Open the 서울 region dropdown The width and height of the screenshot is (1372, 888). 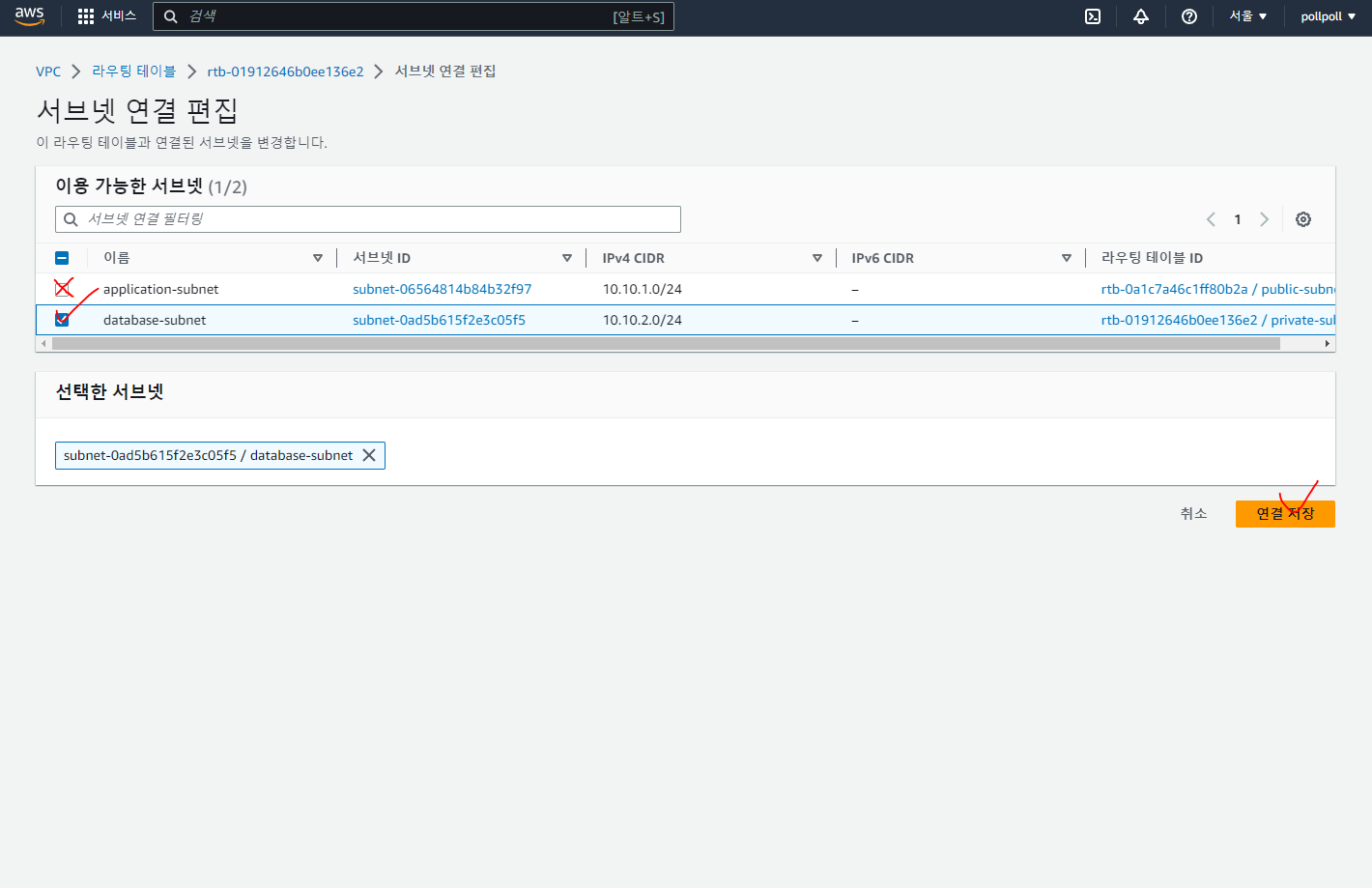1248,16
